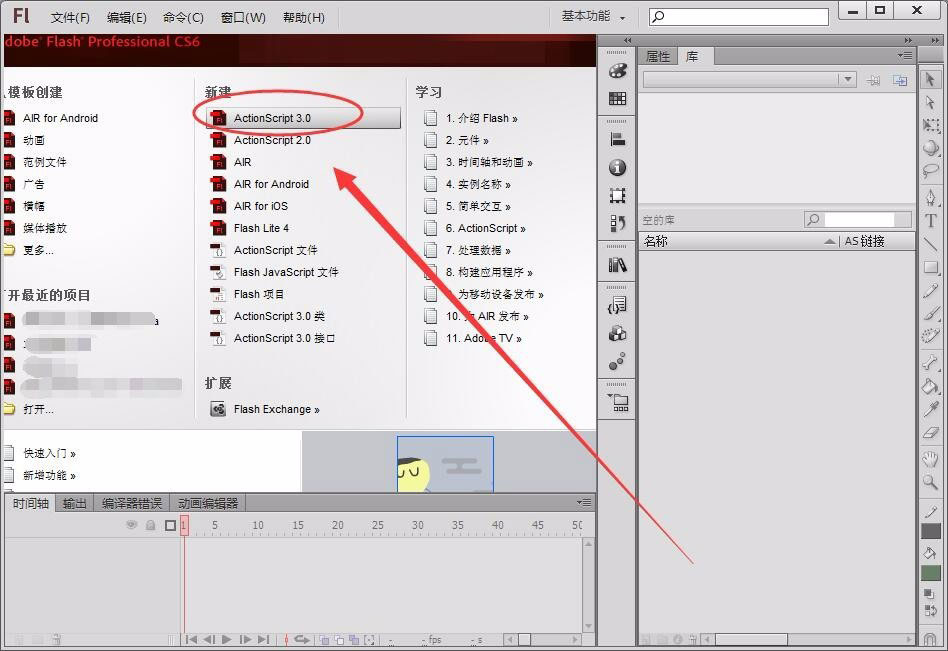
Task: Open the Align panel icon
Action: pos(617,139)
